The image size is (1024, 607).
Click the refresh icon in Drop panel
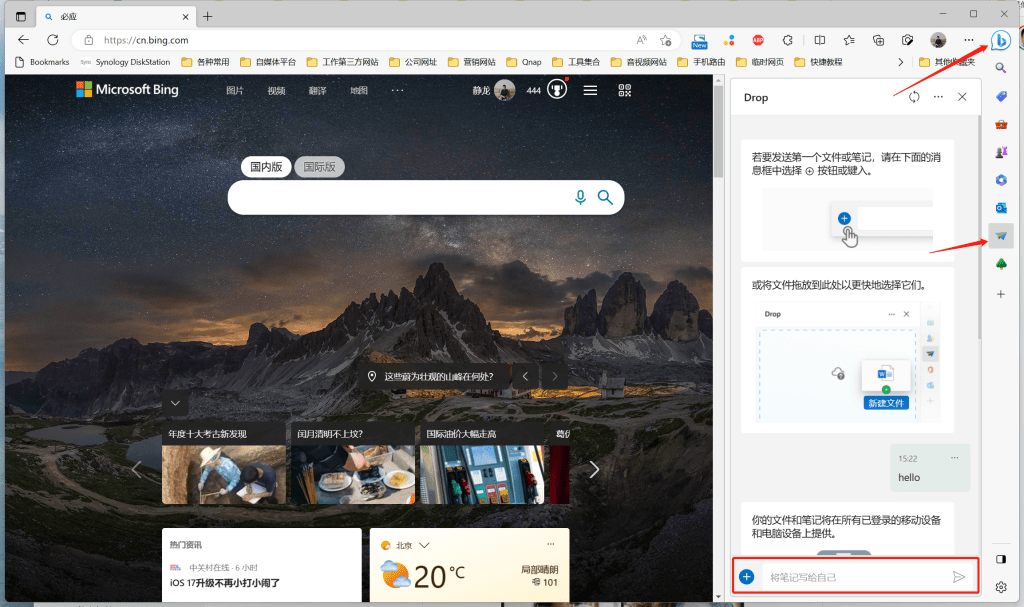click(x=914, y=97)
